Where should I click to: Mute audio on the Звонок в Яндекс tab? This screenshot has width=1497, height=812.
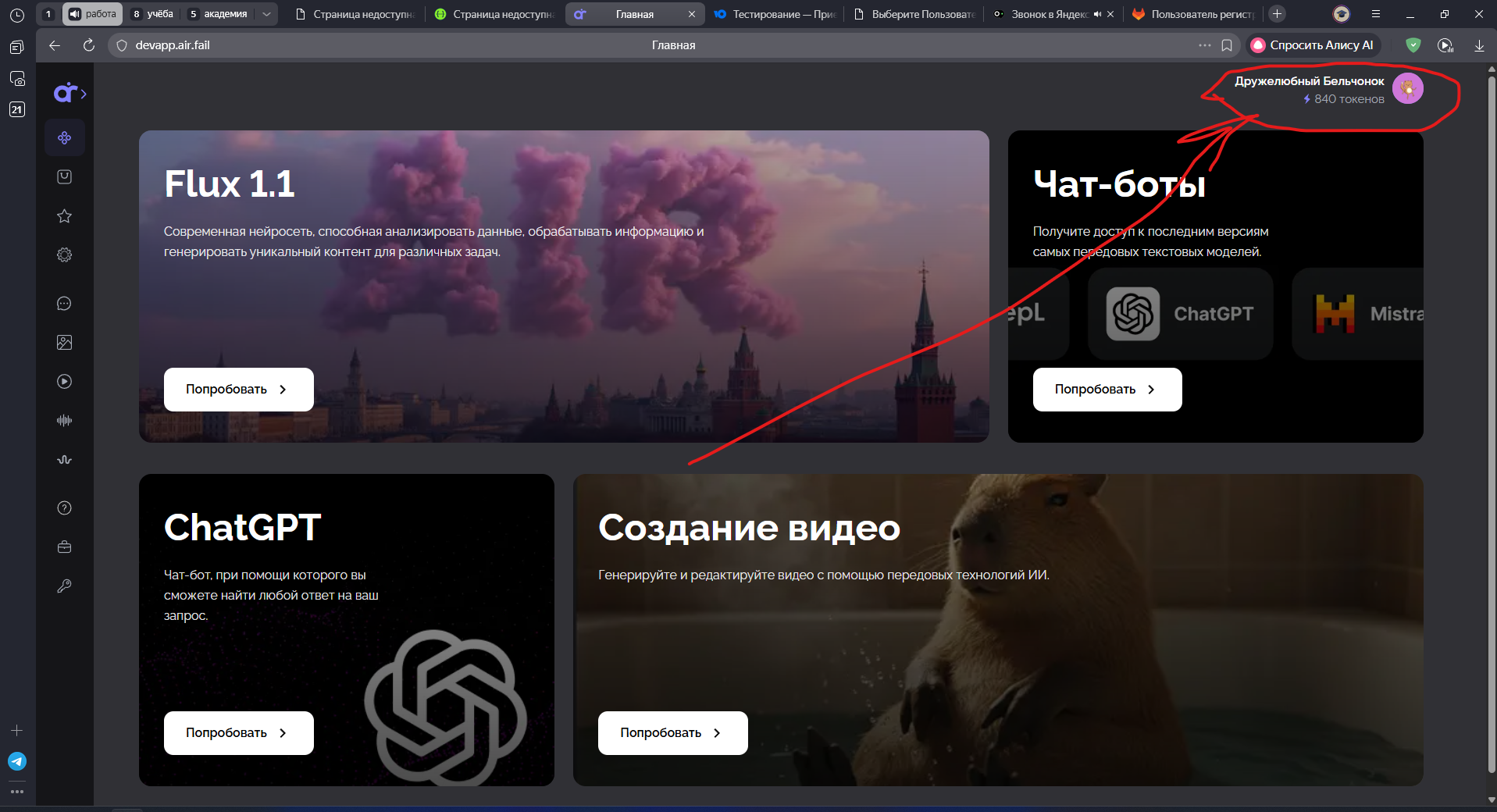coord(1097,14)
